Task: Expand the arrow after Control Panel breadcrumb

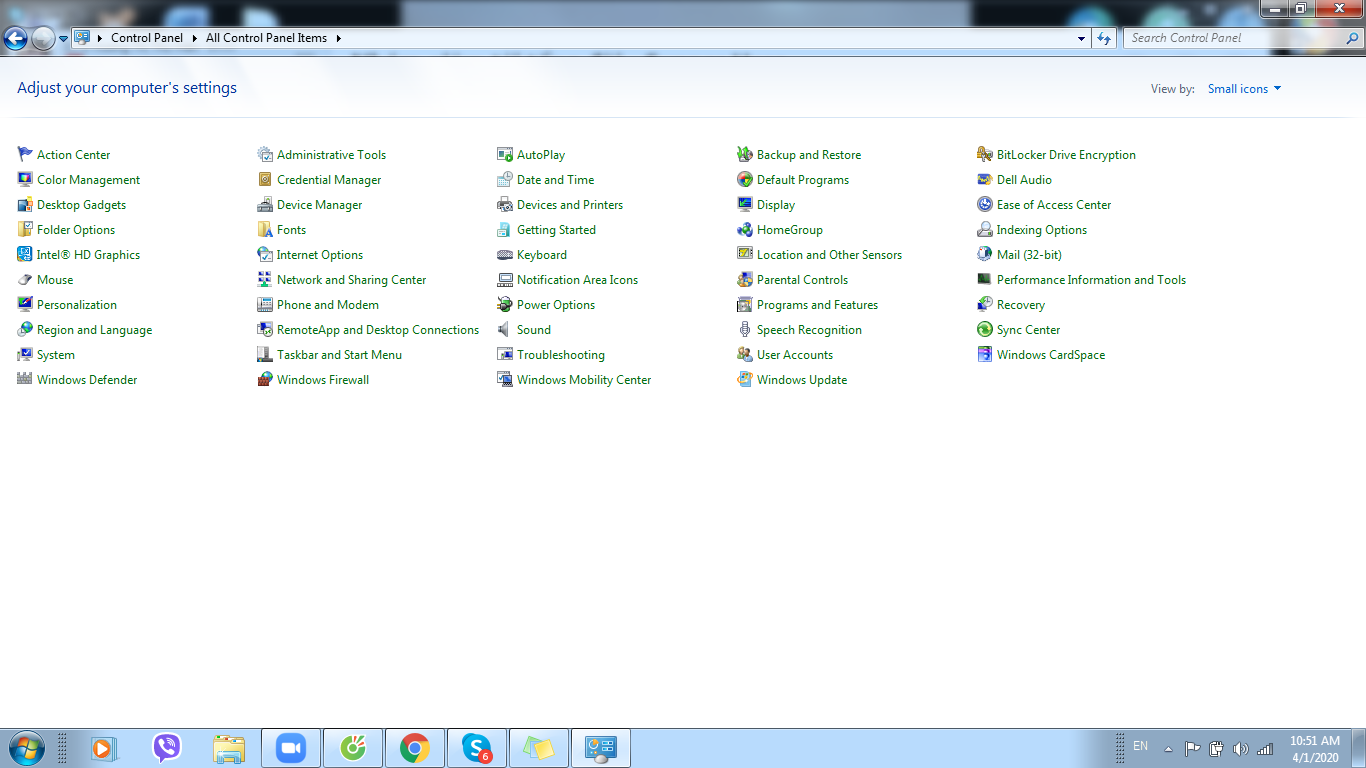Action: click(194, 38)
